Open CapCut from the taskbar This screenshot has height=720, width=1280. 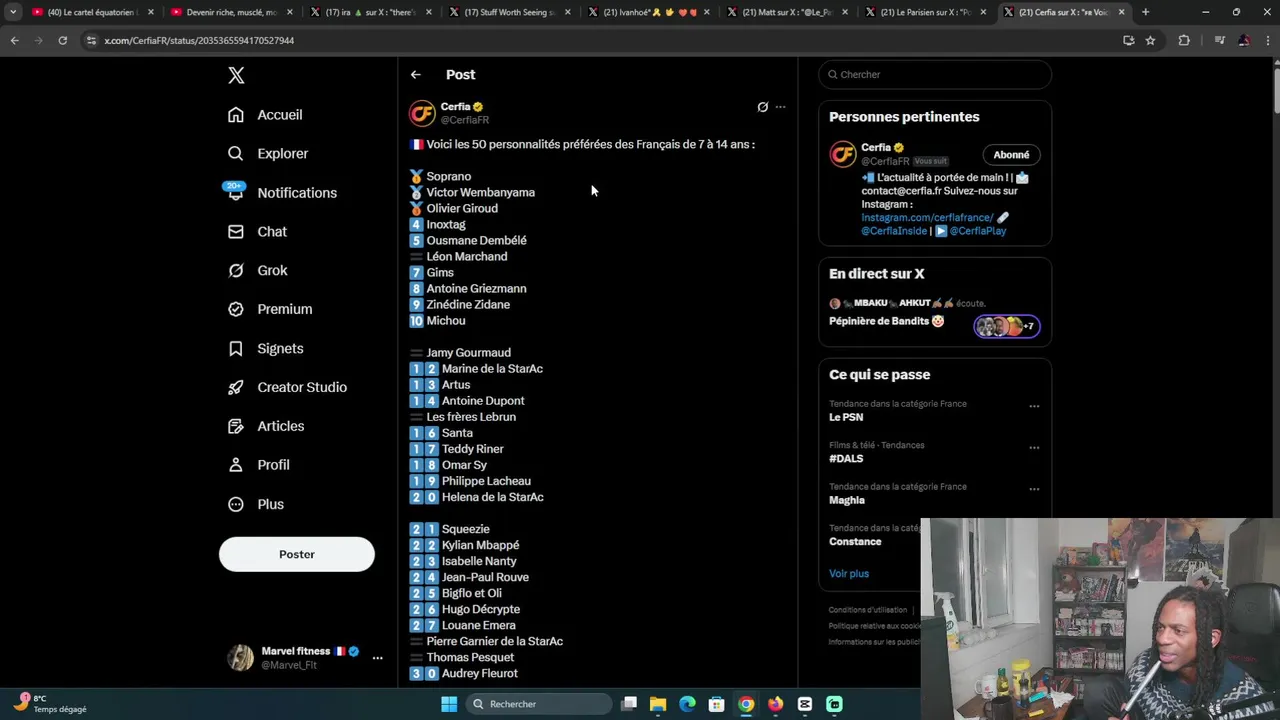coord(805,704)
